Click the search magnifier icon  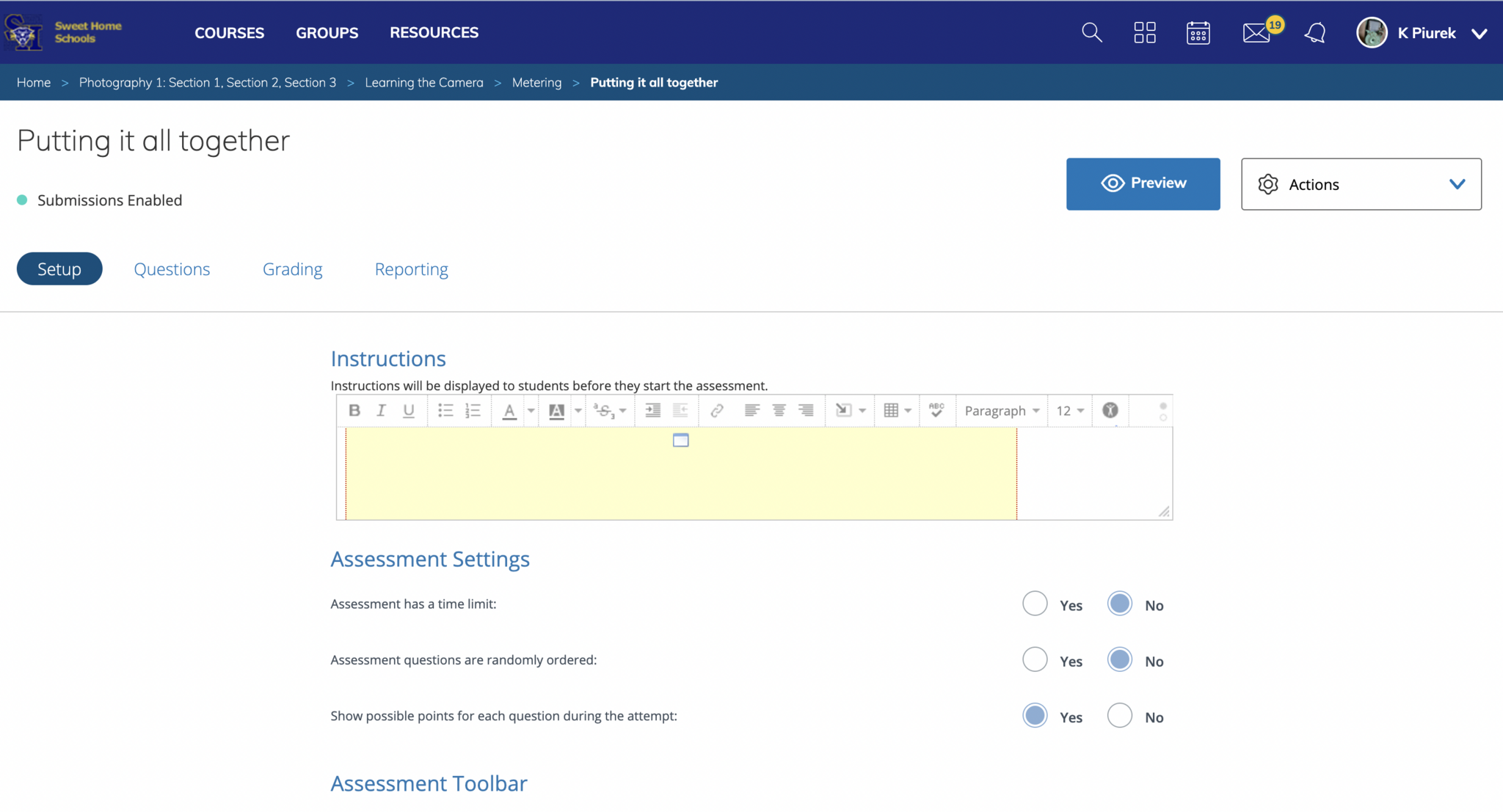coord(1091,33)
